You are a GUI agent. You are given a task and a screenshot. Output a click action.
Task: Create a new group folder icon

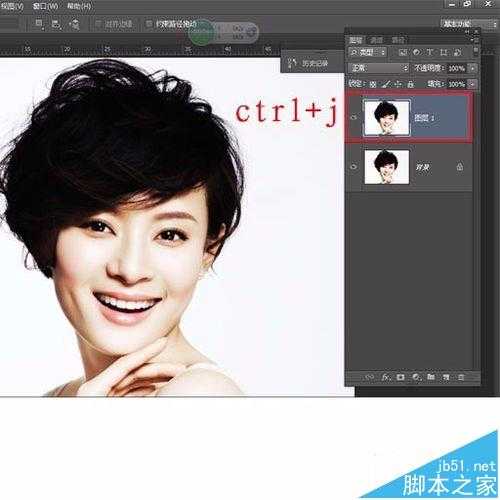[x=431, y=377]
